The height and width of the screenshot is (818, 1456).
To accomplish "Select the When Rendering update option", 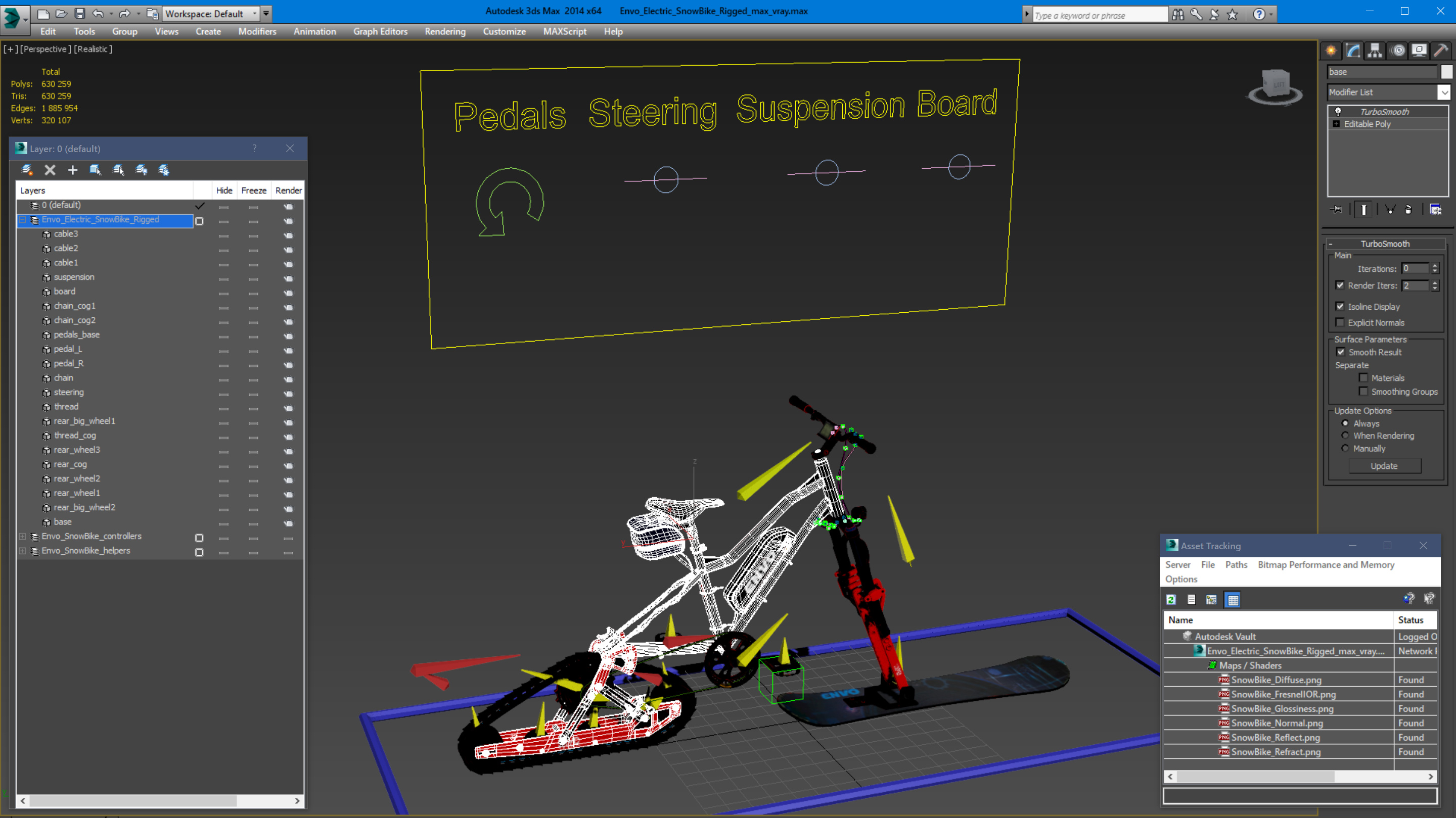I will pyautogui.click(x=1345, y=436).
